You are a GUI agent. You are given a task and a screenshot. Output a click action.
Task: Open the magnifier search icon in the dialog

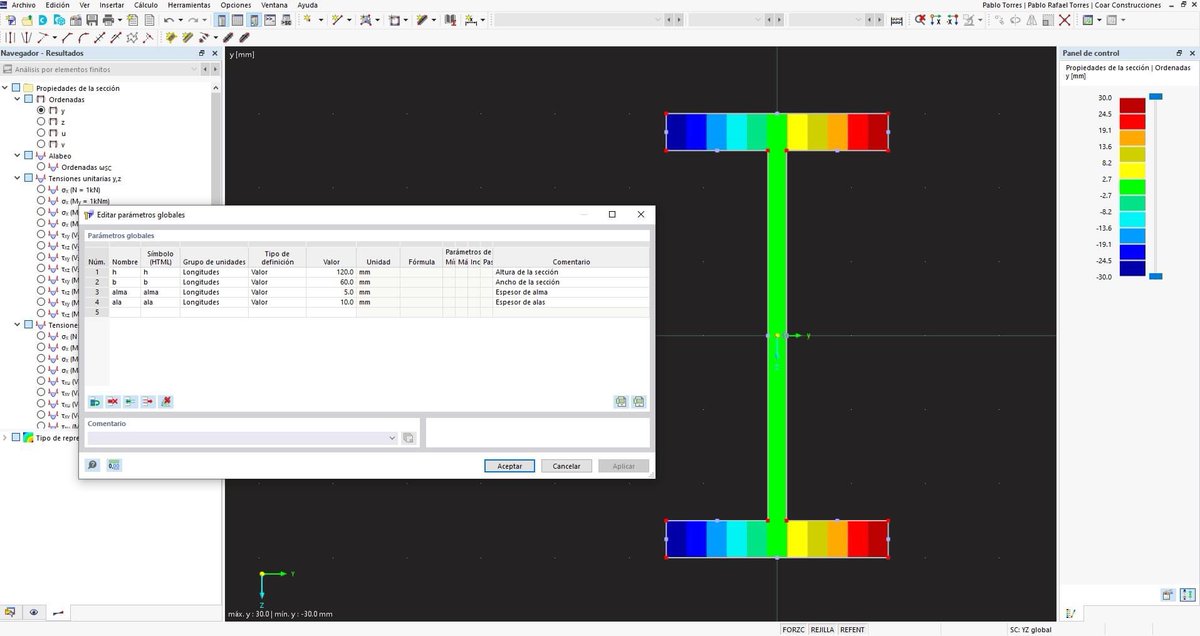click(91, 464)
